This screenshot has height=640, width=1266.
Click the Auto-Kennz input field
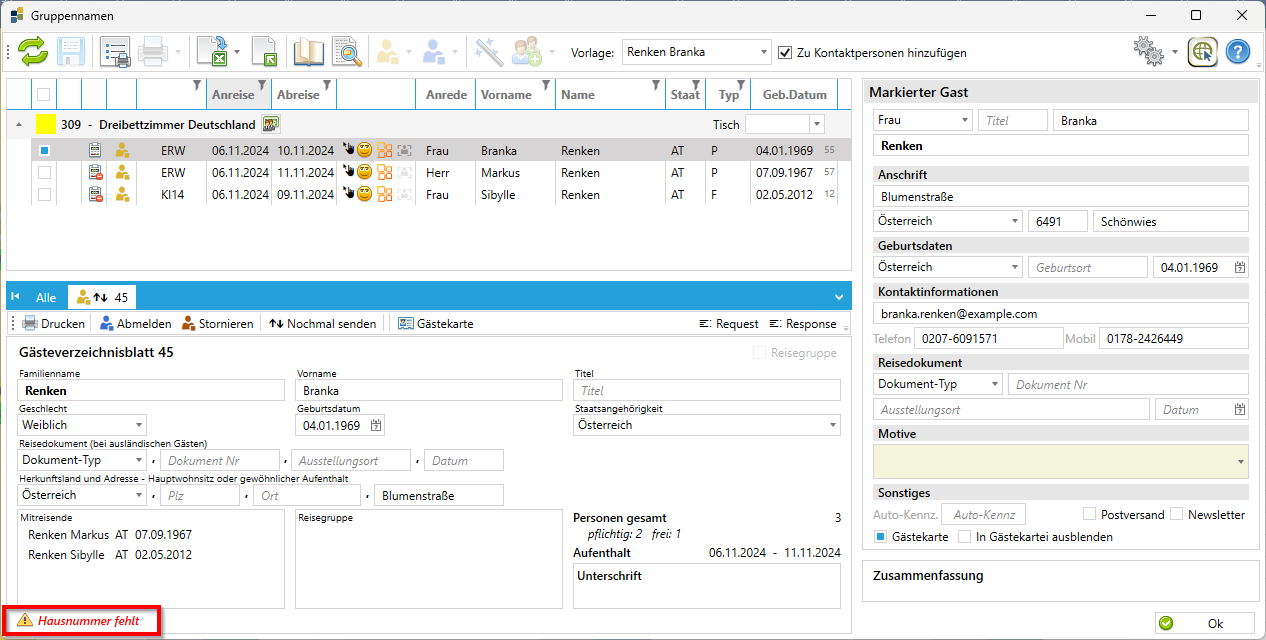coord(983,515)
